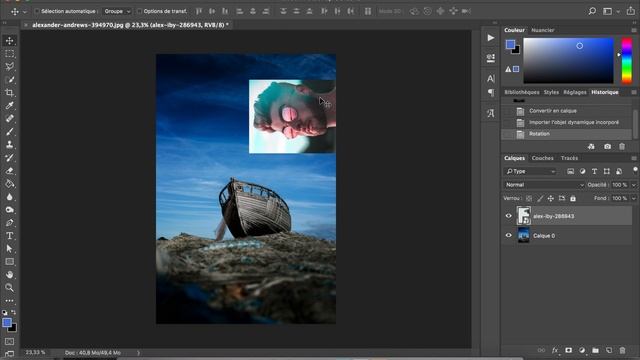This screenshot has width=640, height=360.
Task: Hide the Calque 0 layer
Action: pos(509,236)
